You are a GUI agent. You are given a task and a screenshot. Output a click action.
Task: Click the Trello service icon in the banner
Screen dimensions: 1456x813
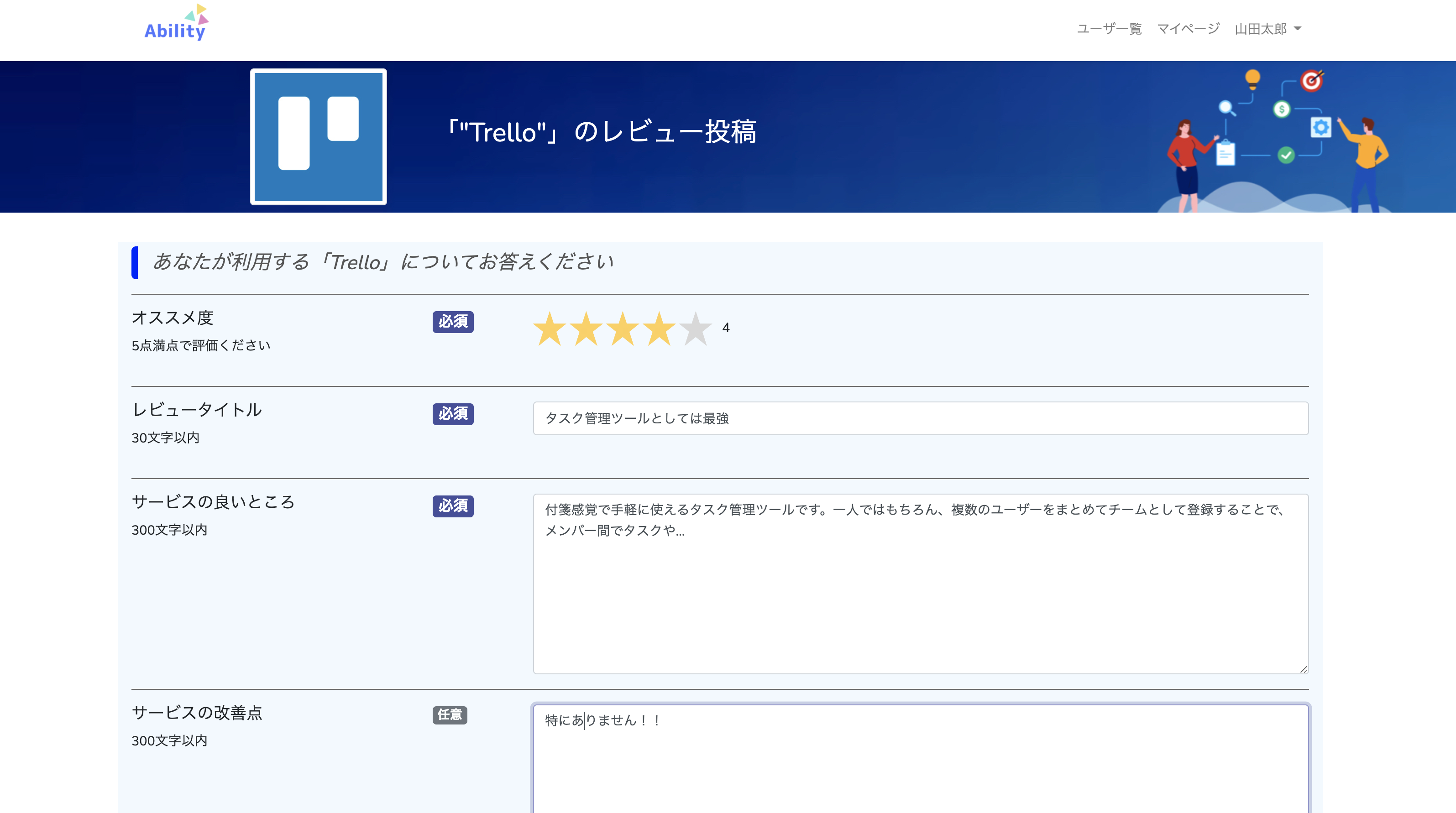(318, 136)
